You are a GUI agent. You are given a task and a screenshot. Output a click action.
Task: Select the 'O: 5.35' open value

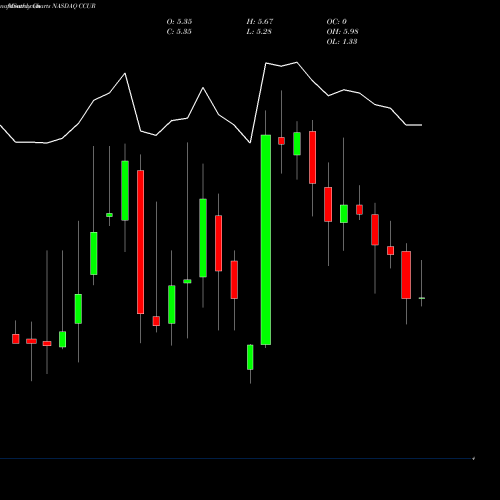179,21
